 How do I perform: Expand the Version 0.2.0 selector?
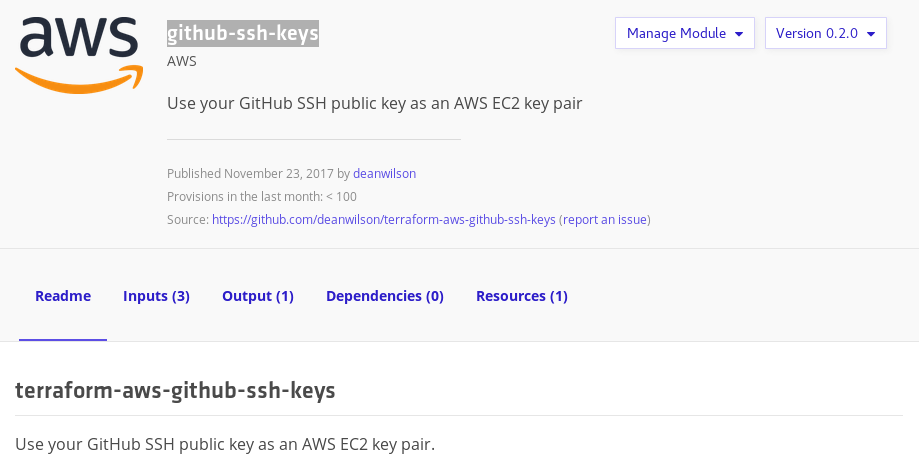coord(825,33)
